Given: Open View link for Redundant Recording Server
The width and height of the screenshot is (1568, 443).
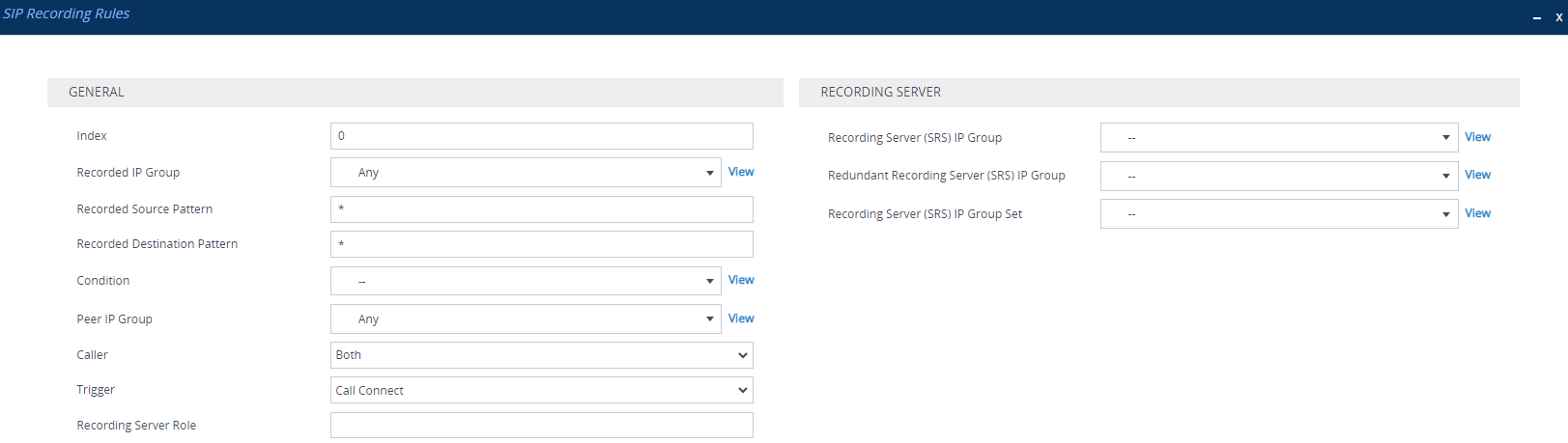Looking at the screenshot, I should [1477, 175].
